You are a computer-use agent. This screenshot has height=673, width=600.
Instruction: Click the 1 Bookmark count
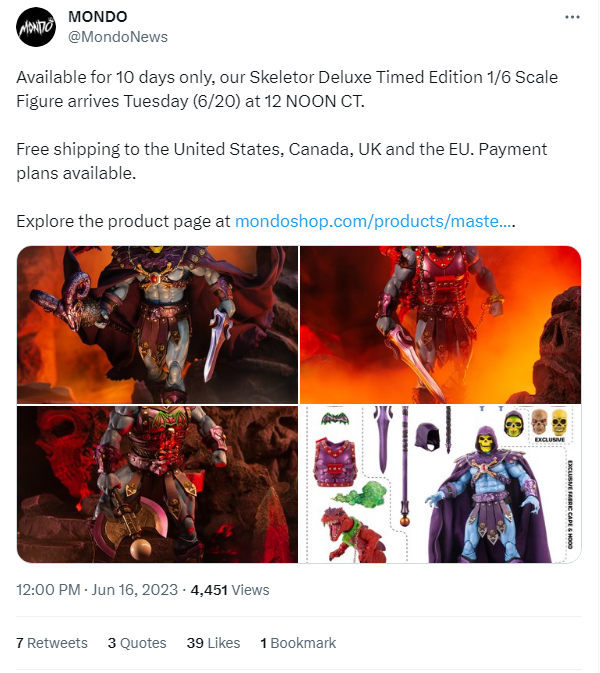(x=298, y=643)
